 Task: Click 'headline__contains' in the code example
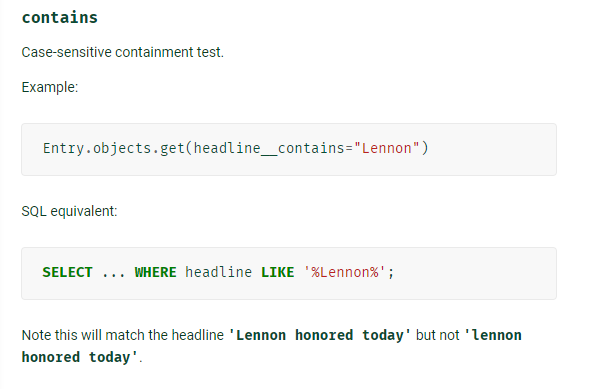click(x=269, y=148)
